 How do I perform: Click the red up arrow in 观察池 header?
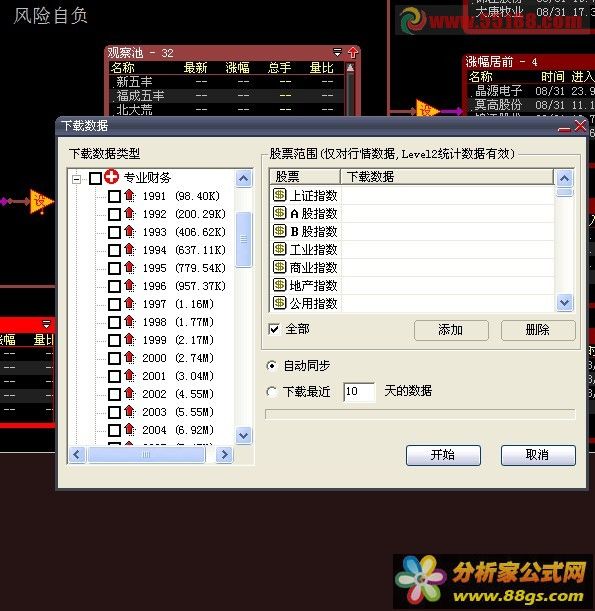coord(353,52)
